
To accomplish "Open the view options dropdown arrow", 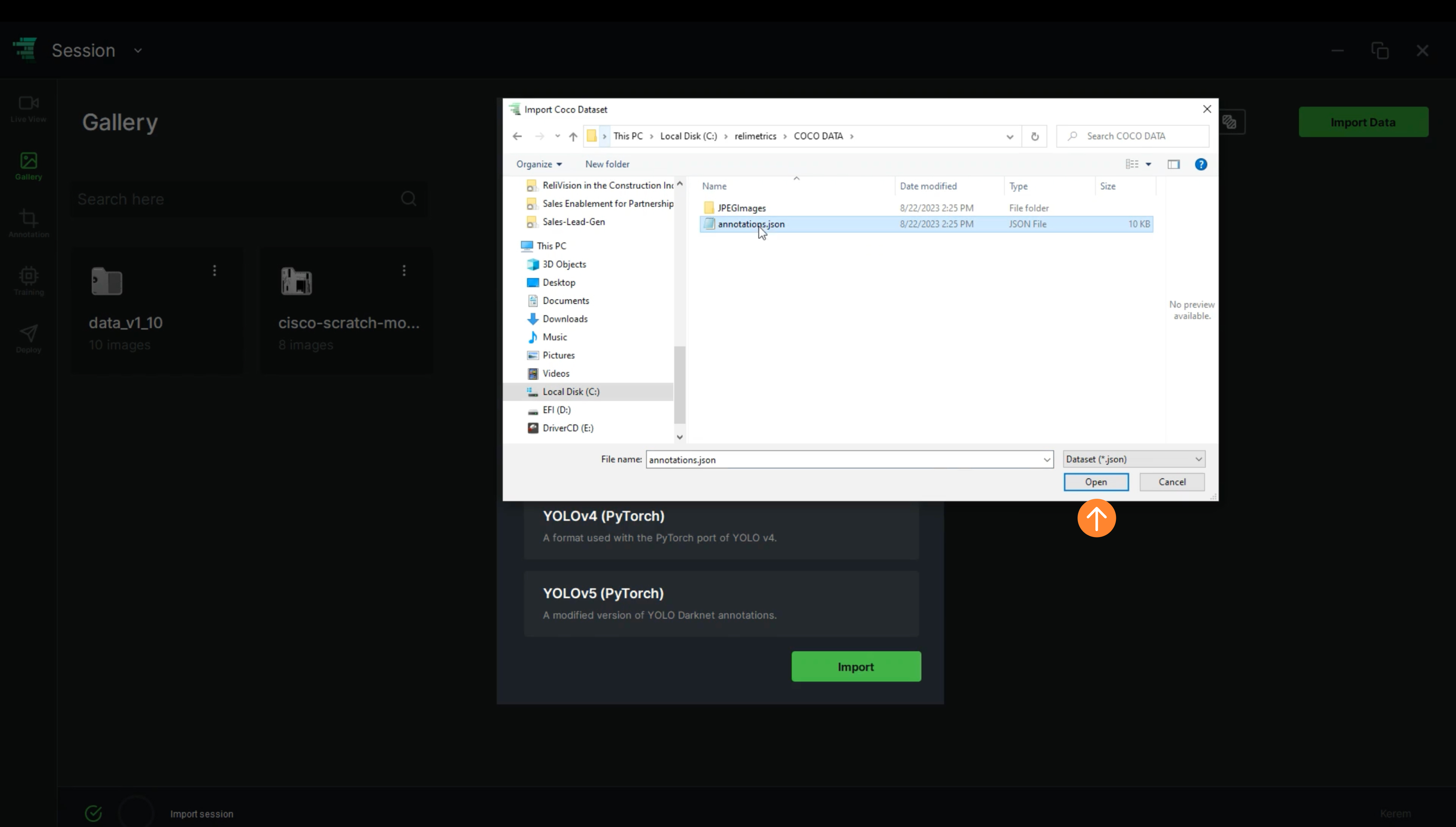I will coord(1148,165).
